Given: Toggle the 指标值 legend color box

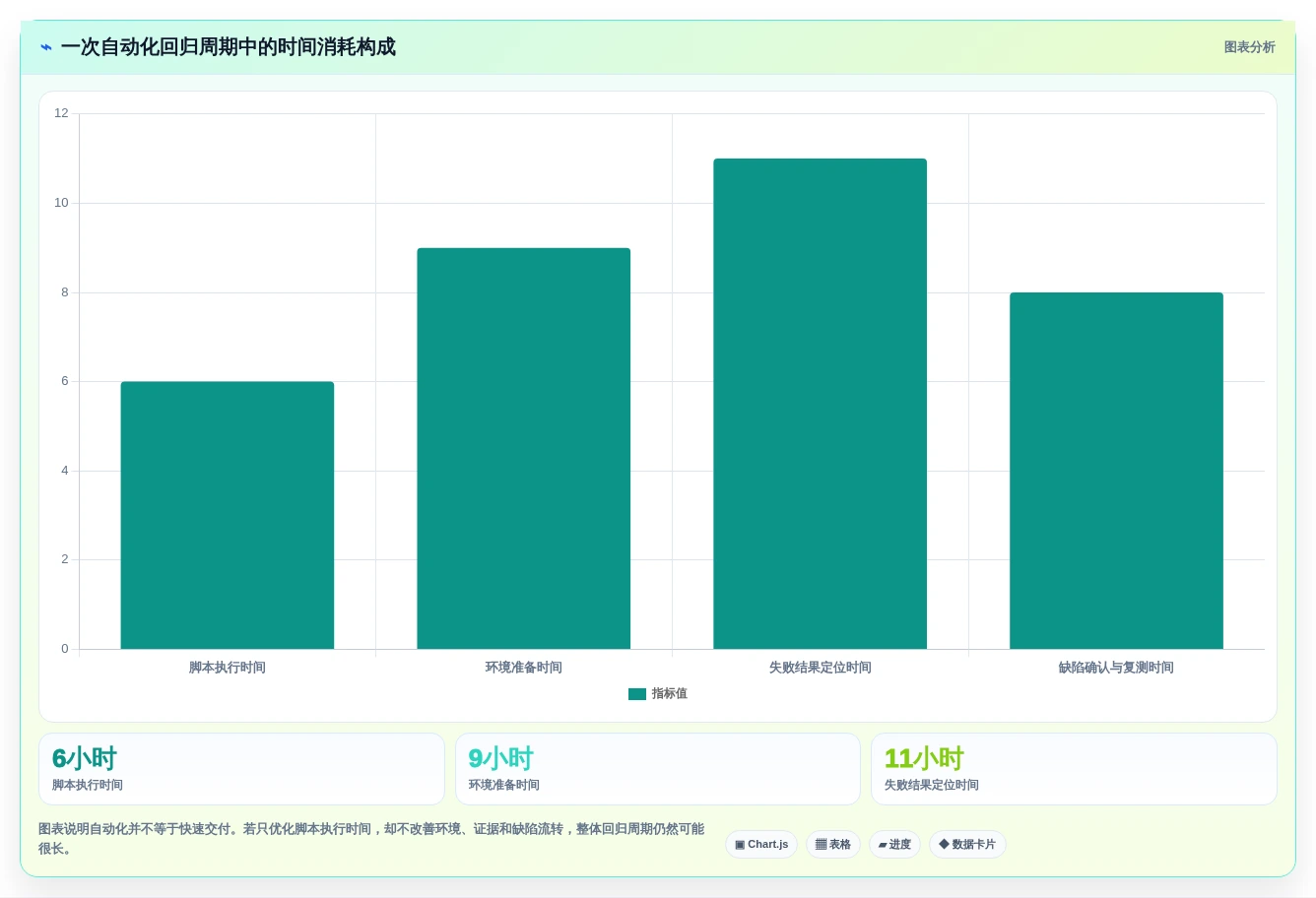Looking at the screenshot, I should click(637, 694).
